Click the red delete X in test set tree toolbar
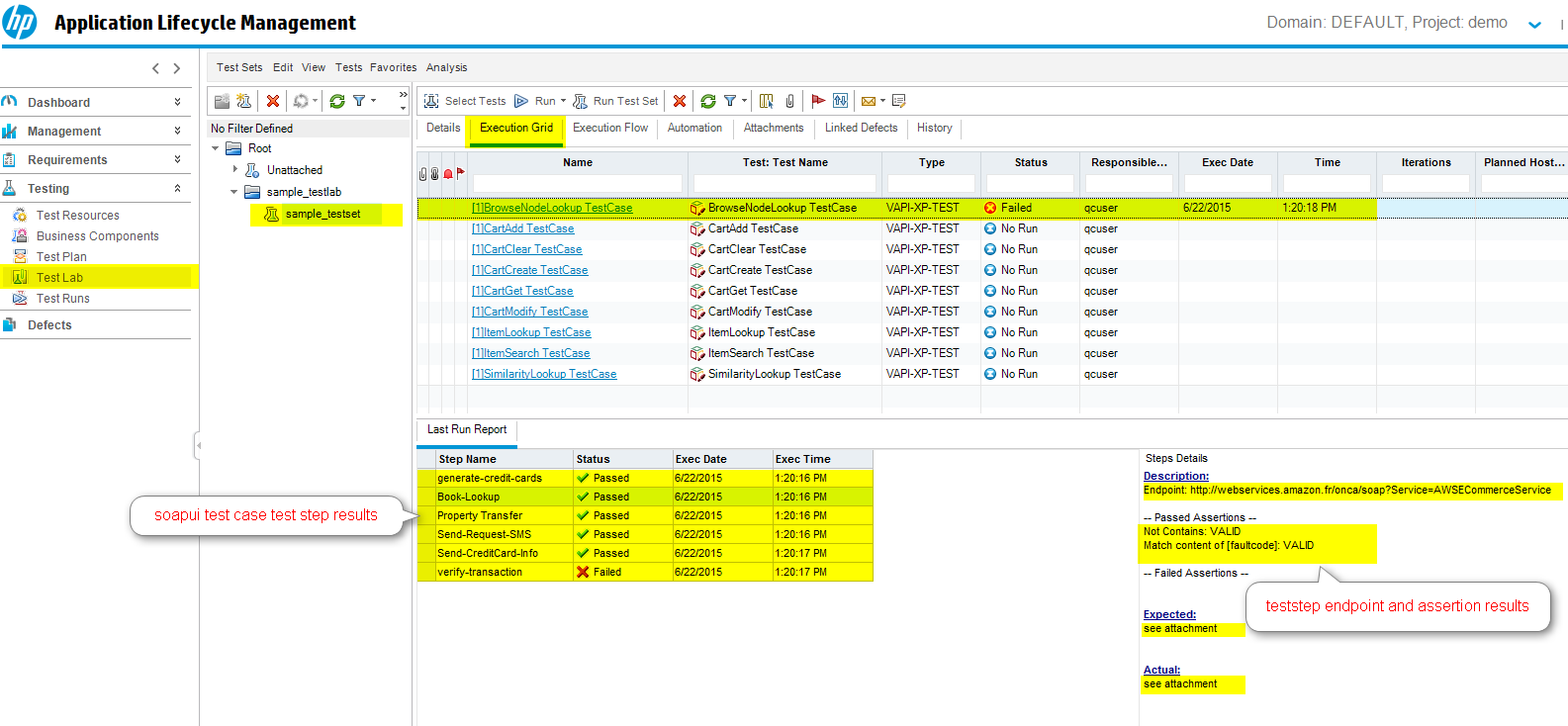The height and width of the screenshot is (726, 1568). point(273,101)
